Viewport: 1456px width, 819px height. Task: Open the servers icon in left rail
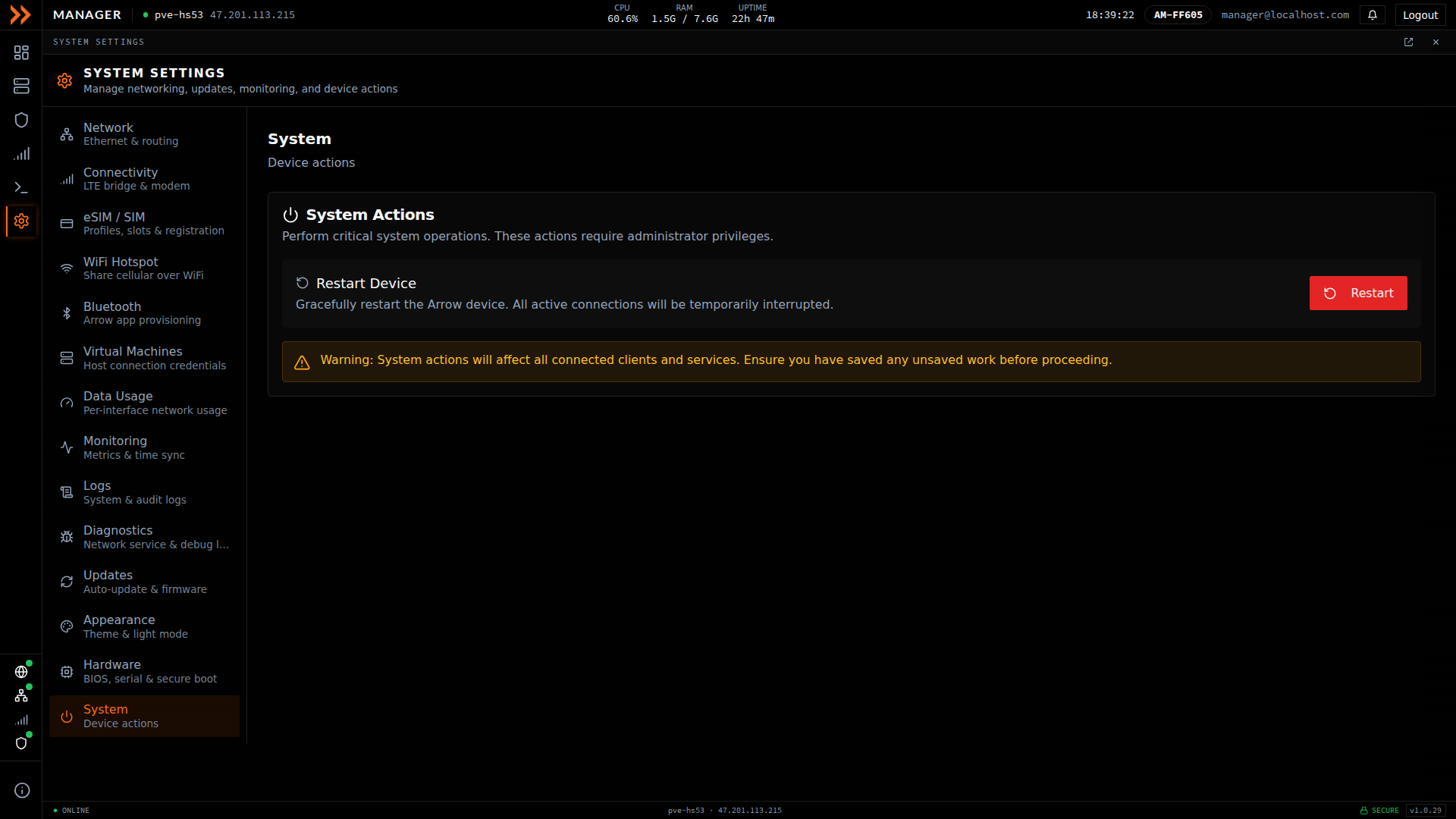21,86
